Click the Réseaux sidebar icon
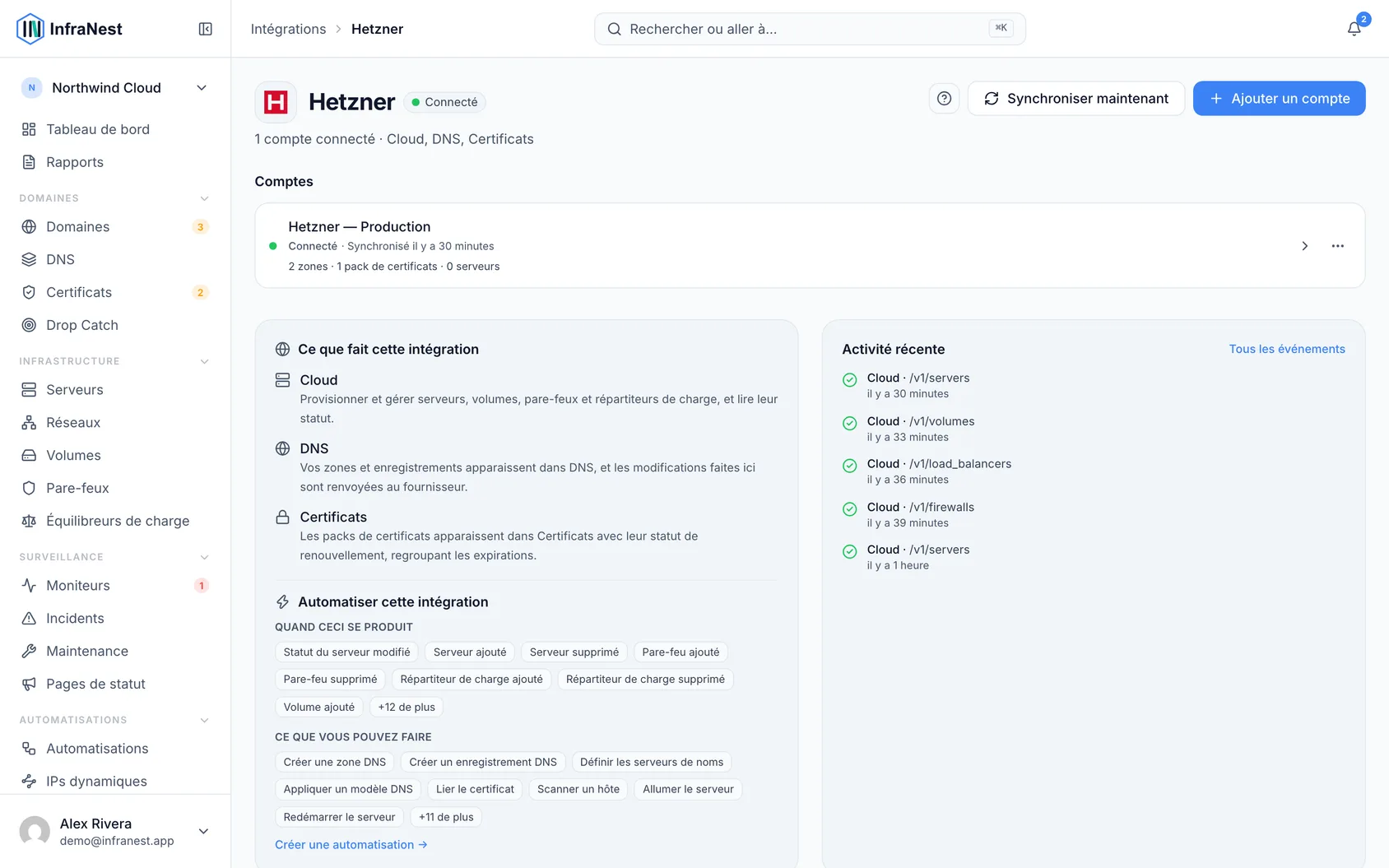1389x868 pixels. pos(29,422)
